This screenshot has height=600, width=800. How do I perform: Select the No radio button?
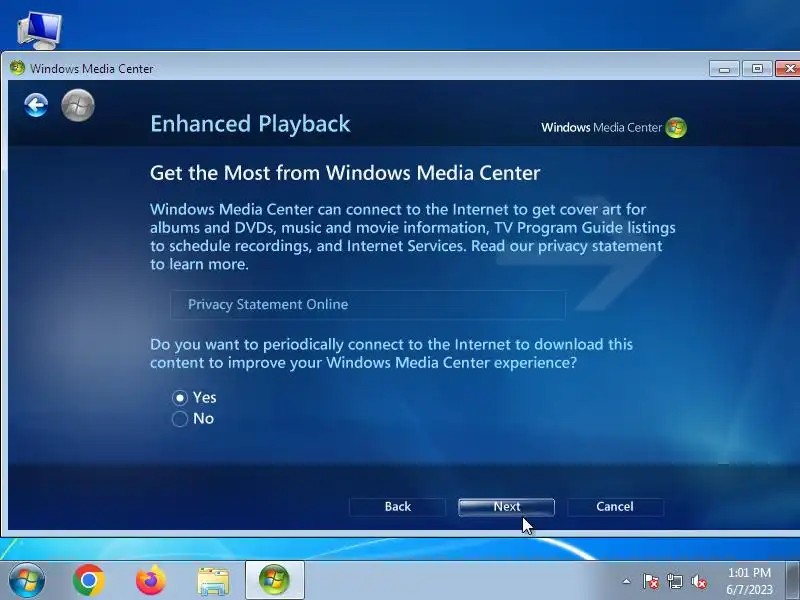tap(180, 419)
